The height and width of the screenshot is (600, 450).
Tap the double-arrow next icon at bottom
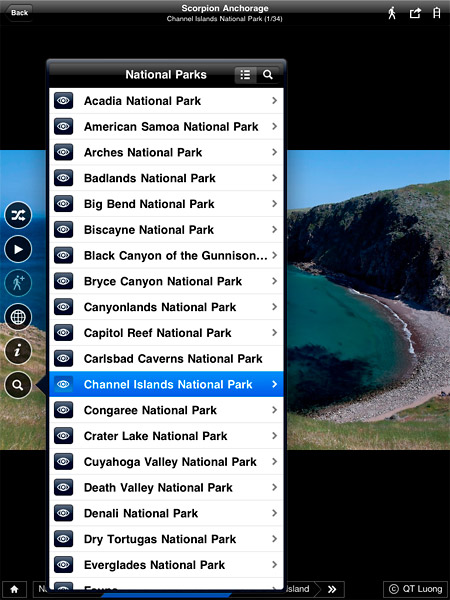click(x=332, y=589)
